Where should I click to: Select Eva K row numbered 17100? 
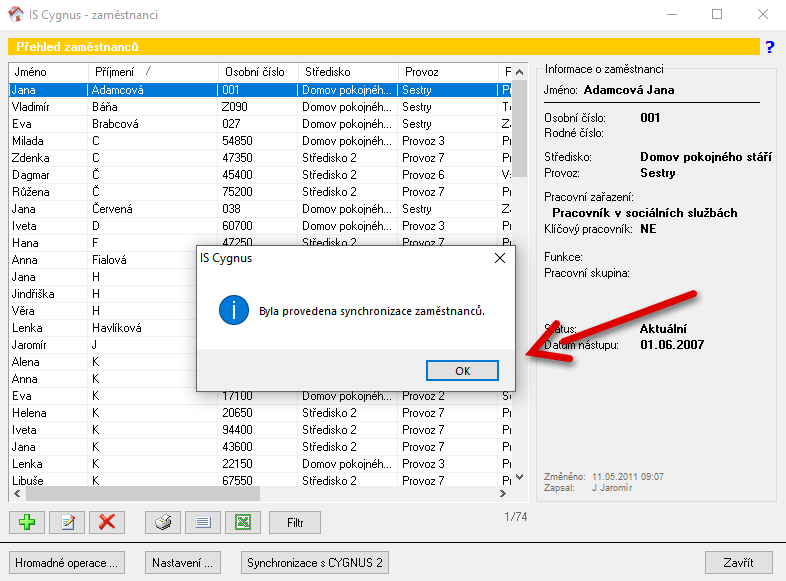[261, 397]
